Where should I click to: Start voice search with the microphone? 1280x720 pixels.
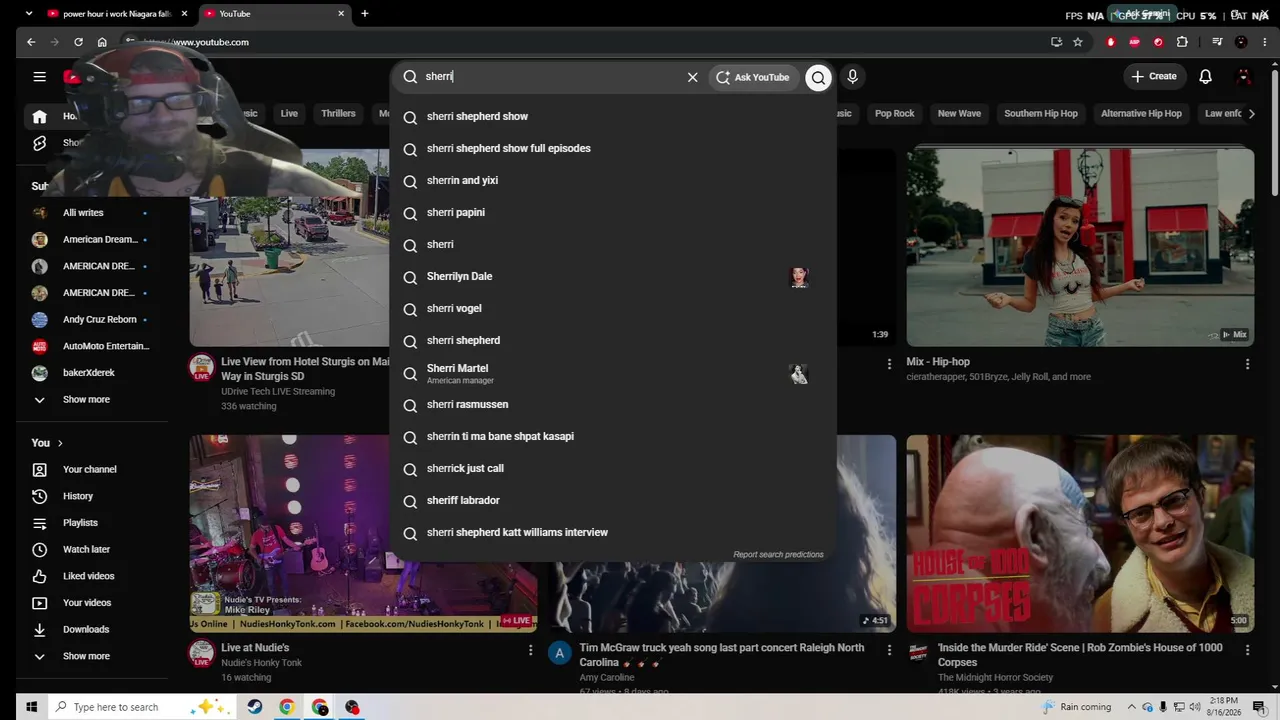852,76
